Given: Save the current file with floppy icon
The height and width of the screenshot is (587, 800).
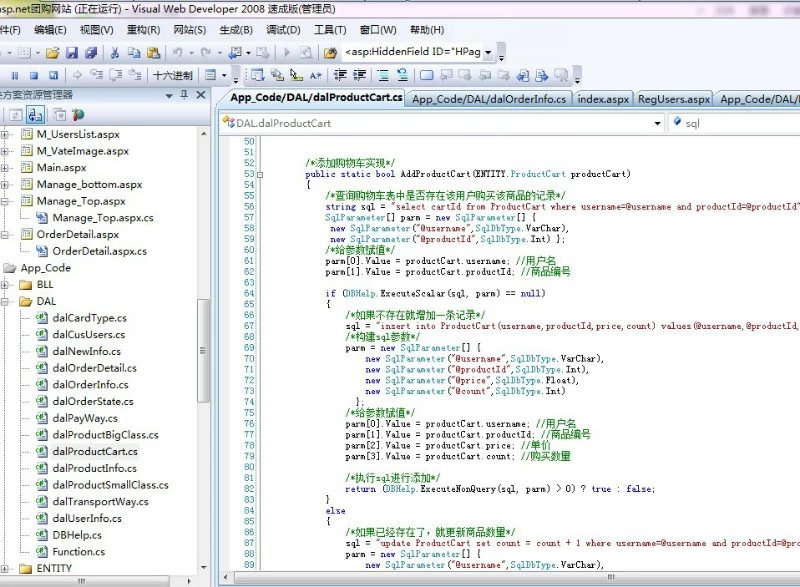Looking at the screenshot, I should [x=72, y=53].
